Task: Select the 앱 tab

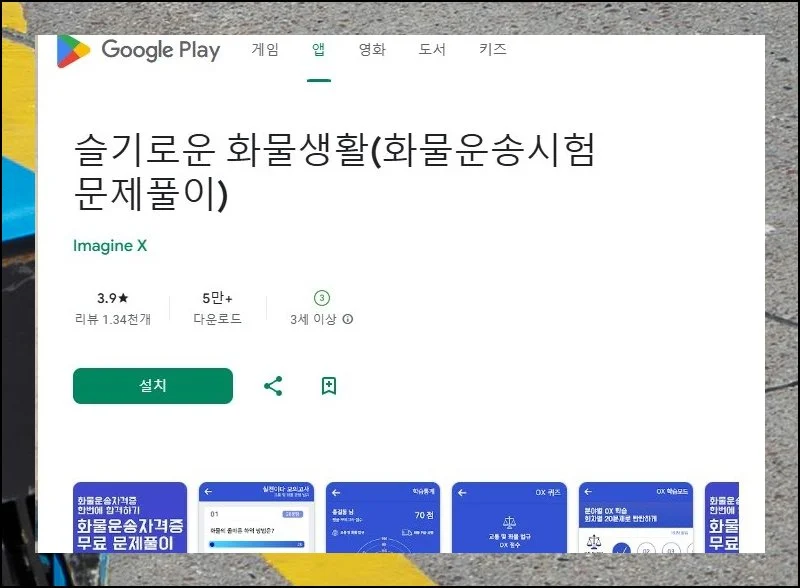Action: 318,50
